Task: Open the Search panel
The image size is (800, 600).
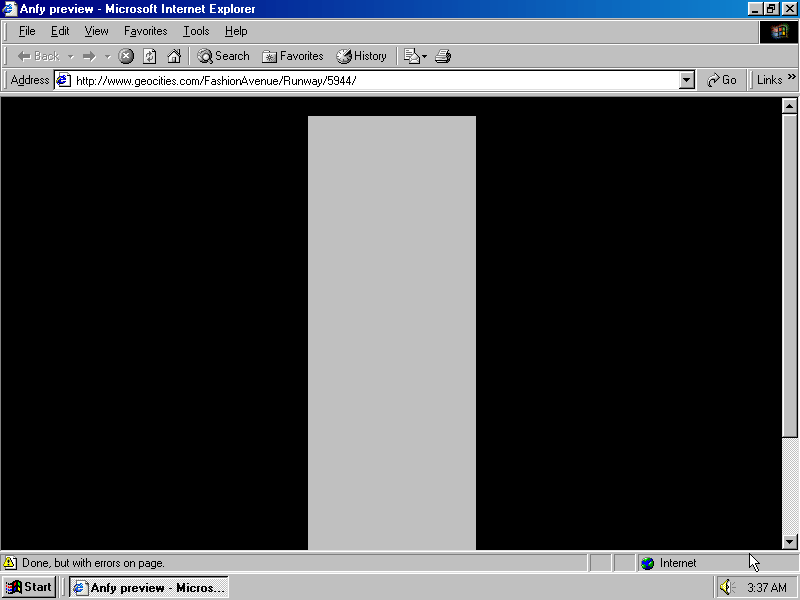Action: coord(223,56)
